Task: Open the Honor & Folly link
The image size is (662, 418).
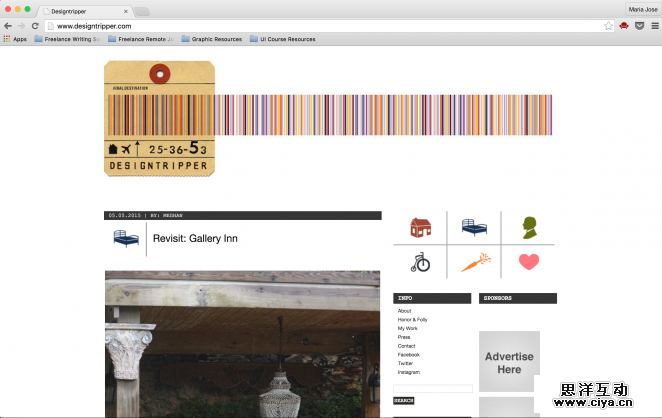Action: [x=412, y=320]
